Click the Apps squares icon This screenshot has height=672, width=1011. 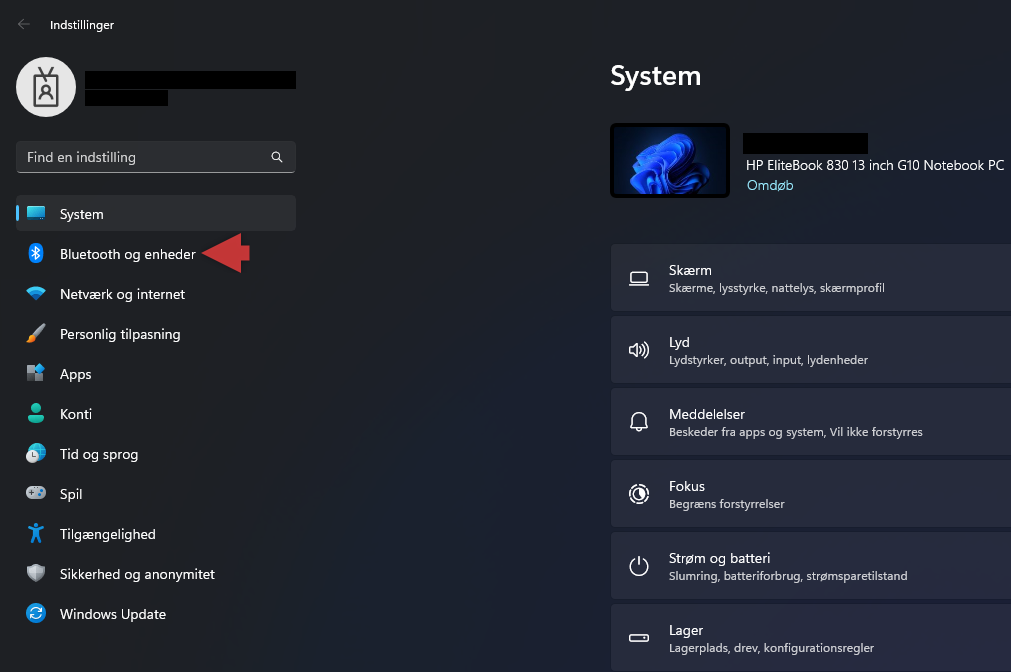coord(36,373)
